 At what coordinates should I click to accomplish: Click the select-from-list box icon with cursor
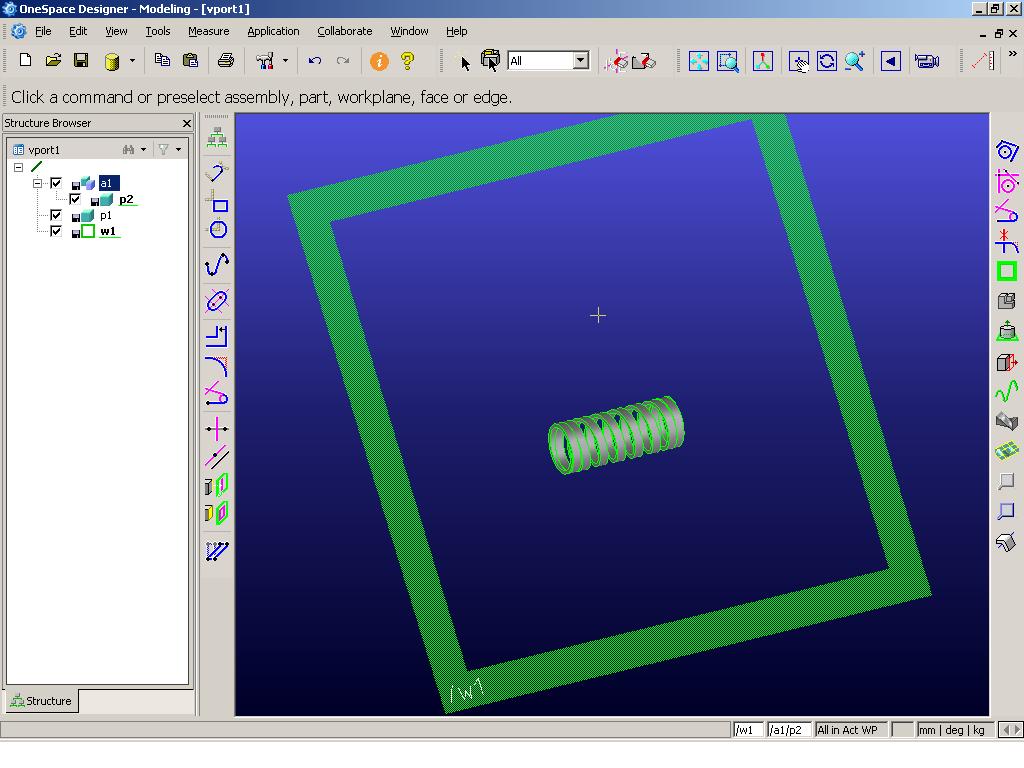pyautogui.click(x=490, y=60)
